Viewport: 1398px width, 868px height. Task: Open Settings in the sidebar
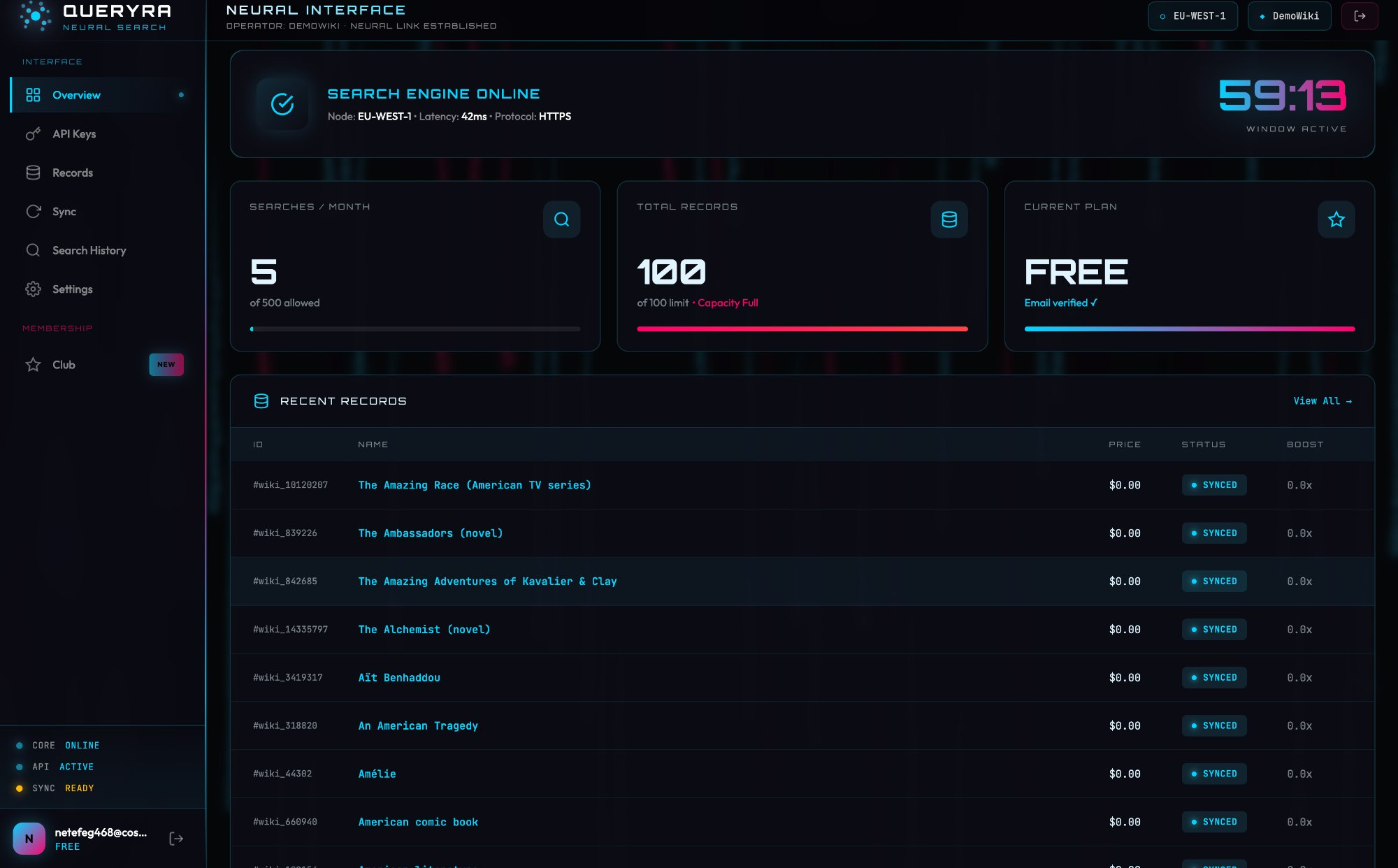point(72,289)
